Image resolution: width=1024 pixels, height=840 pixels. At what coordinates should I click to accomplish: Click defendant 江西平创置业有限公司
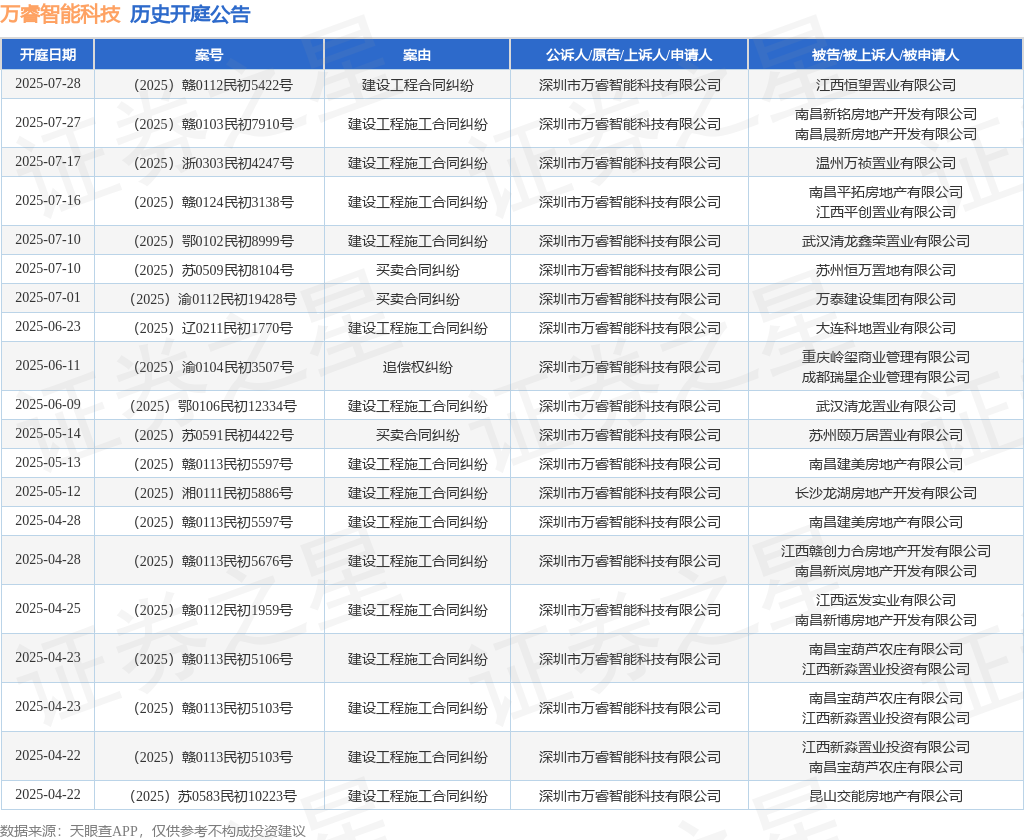[886, 212]
